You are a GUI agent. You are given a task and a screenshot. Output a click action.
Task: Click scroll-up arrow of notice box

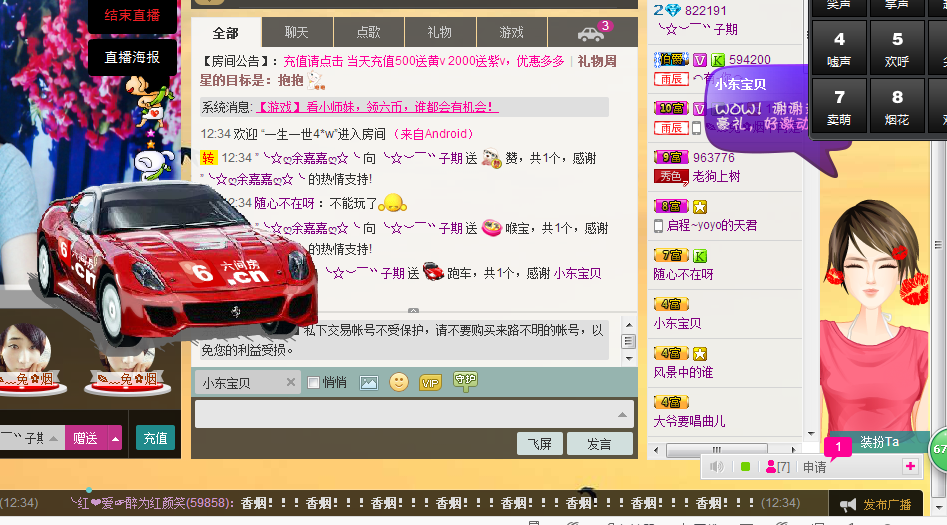click(629, 325)
